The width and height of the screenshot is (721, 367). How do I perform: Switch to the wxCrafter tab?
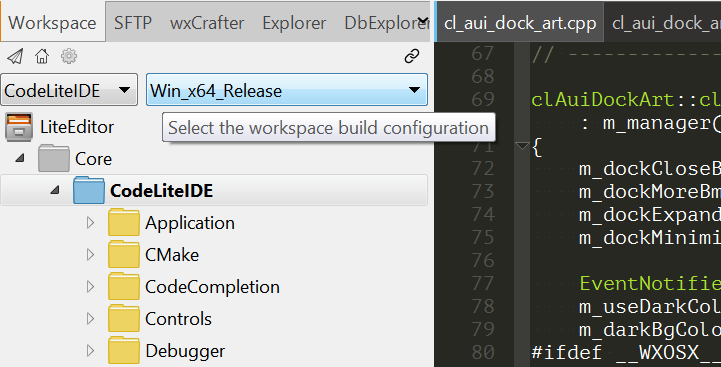(x=207, y=23)
